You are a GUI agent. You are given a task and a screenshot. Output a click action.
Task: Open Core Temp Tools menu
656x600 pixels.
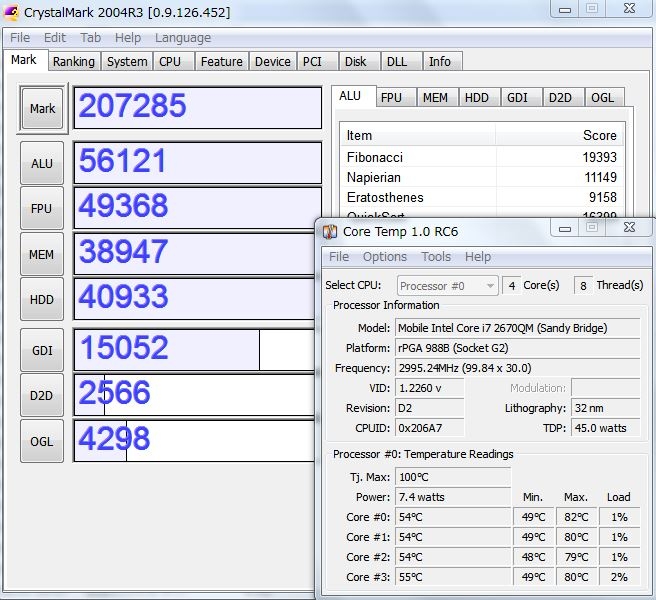coord(436,256)
